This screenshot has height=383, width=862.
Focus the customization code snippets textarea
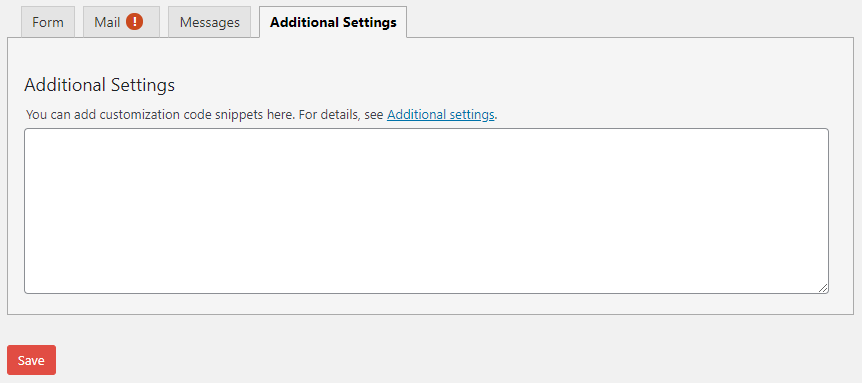pos(426,211)
